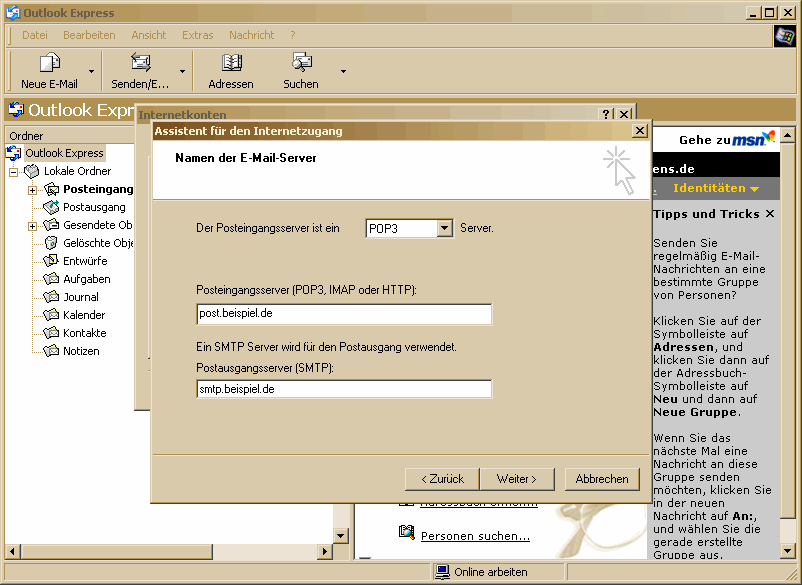Click the Senden/Empfangen toolbar icon

point(141,62)
